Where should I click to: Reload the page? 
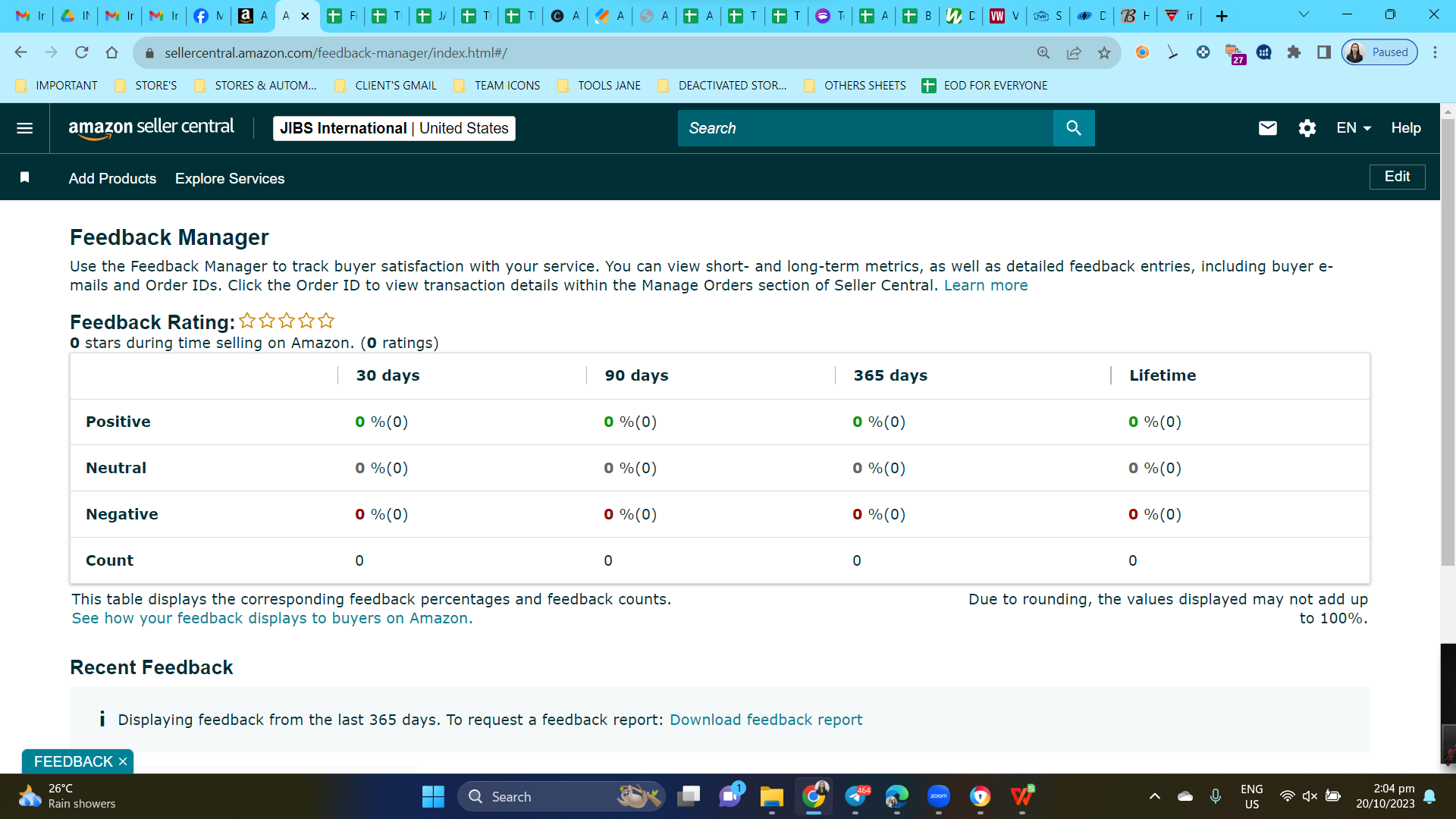(x=82, y=52)
